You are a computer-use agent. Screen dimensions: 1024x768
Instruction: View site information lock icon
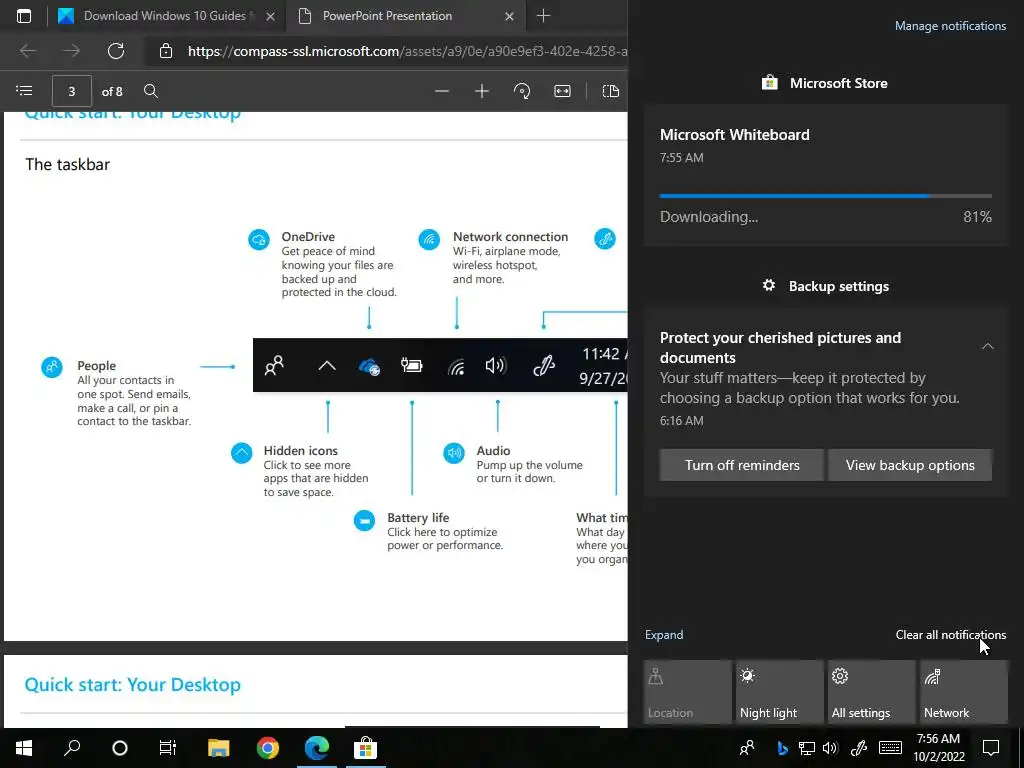[166, 51]
